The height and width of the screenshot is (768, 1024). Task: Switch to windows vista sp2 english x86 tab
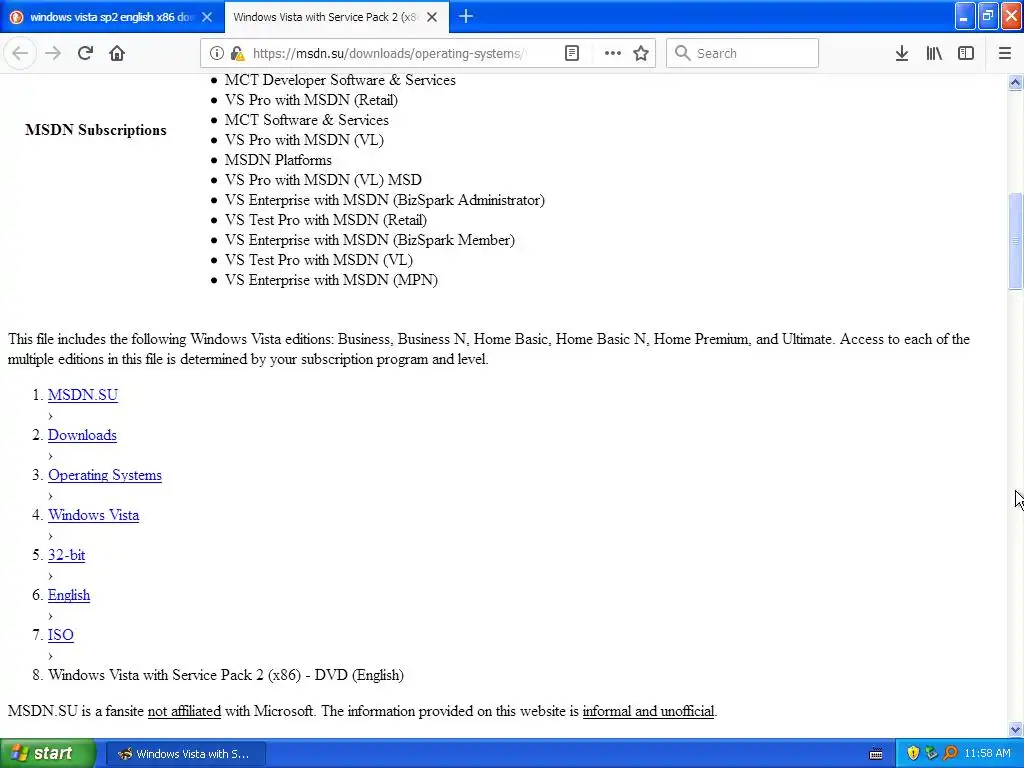(x=112, y=17)
